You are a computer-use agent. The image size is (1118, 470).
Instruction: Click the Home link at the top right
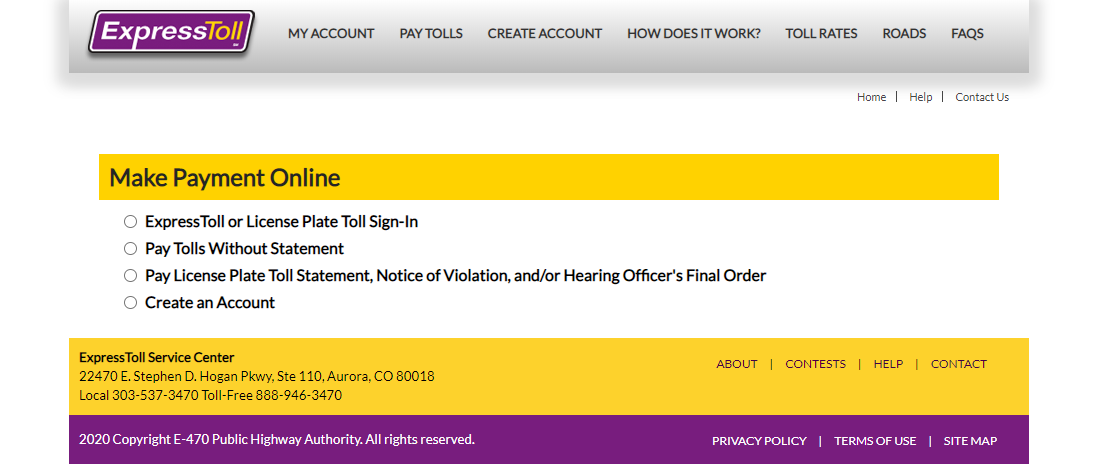tap(871, 97)
